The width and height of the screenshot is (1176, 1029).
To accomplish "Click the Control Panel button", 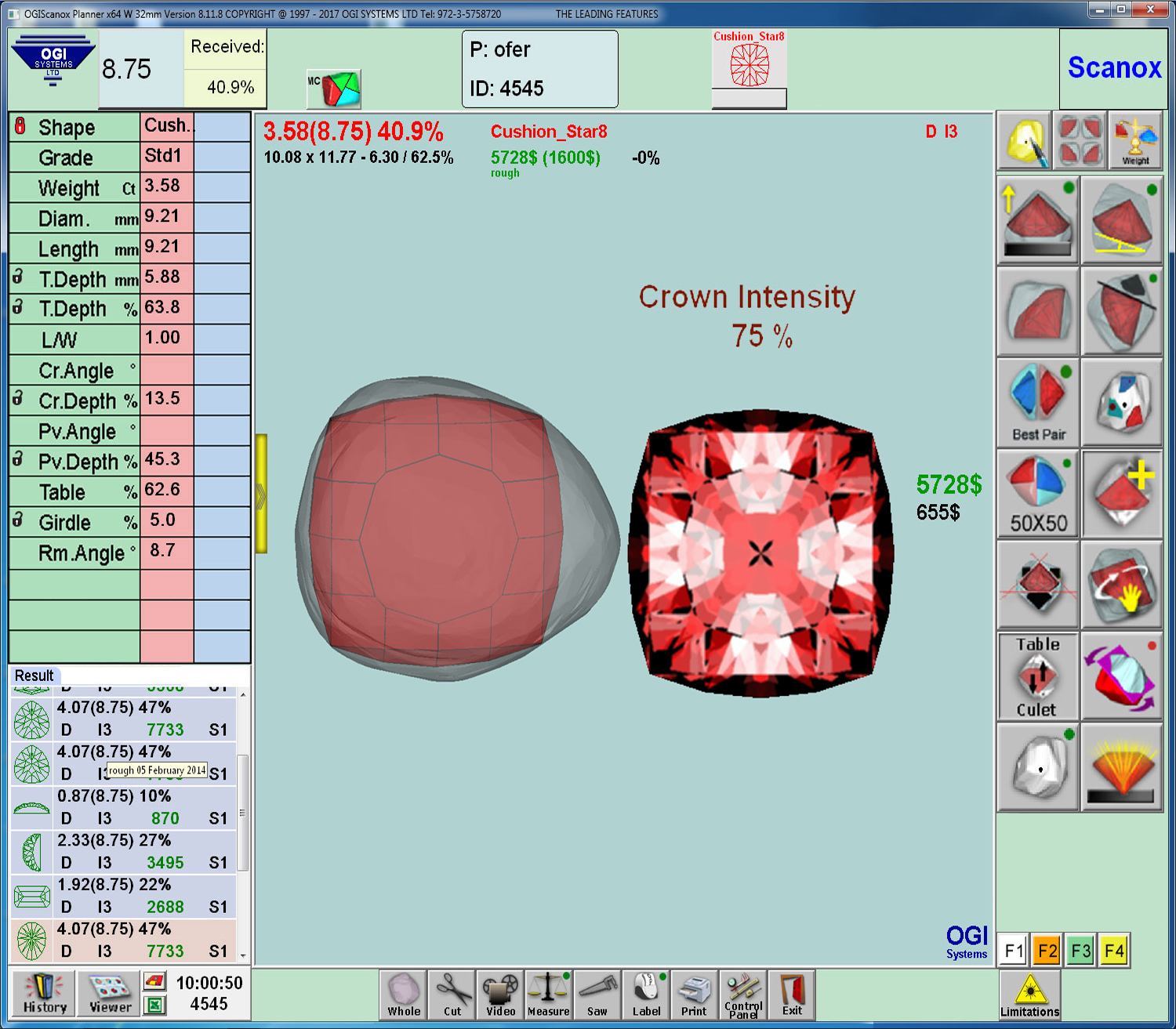I will coord(743,994).
